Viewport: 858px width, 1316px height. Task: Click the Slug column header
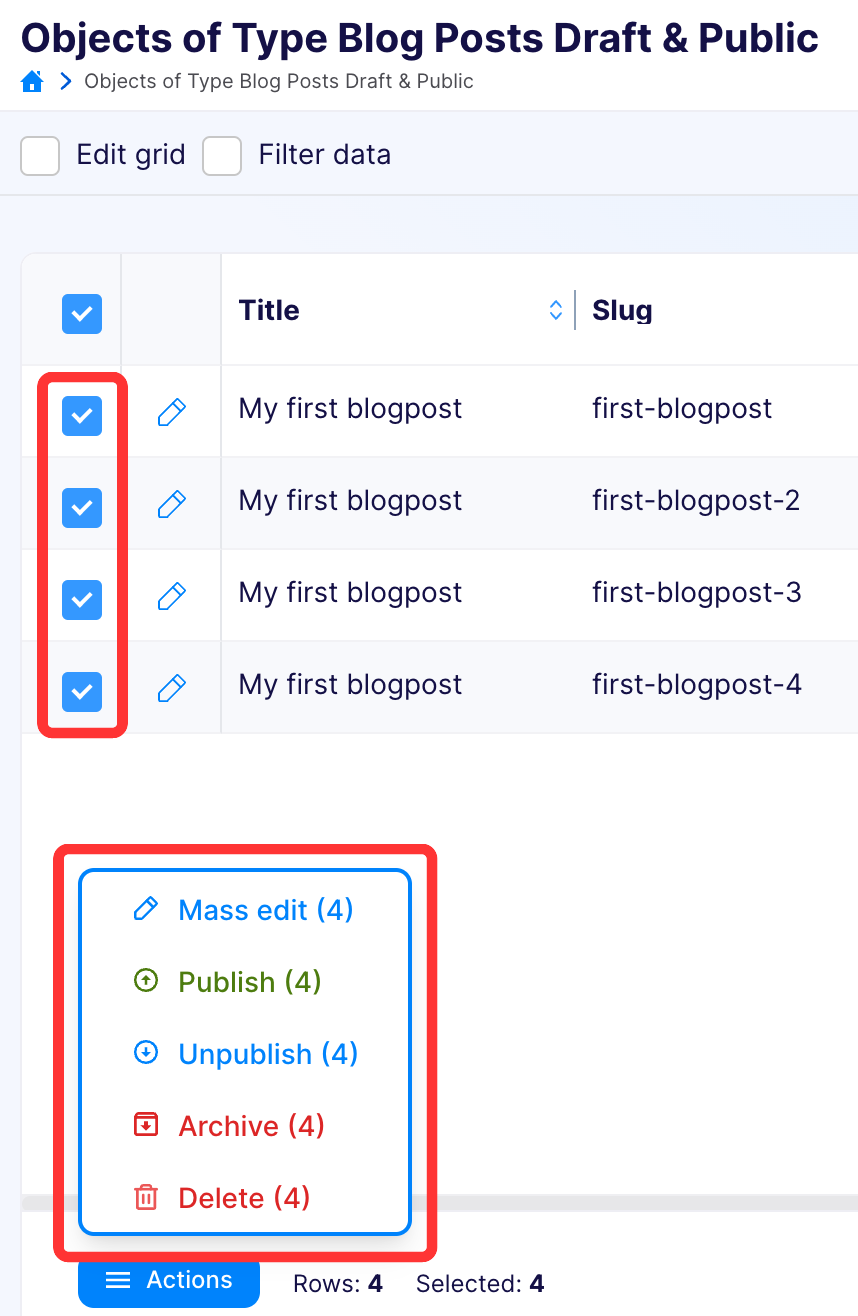click(x=622, y=310)
